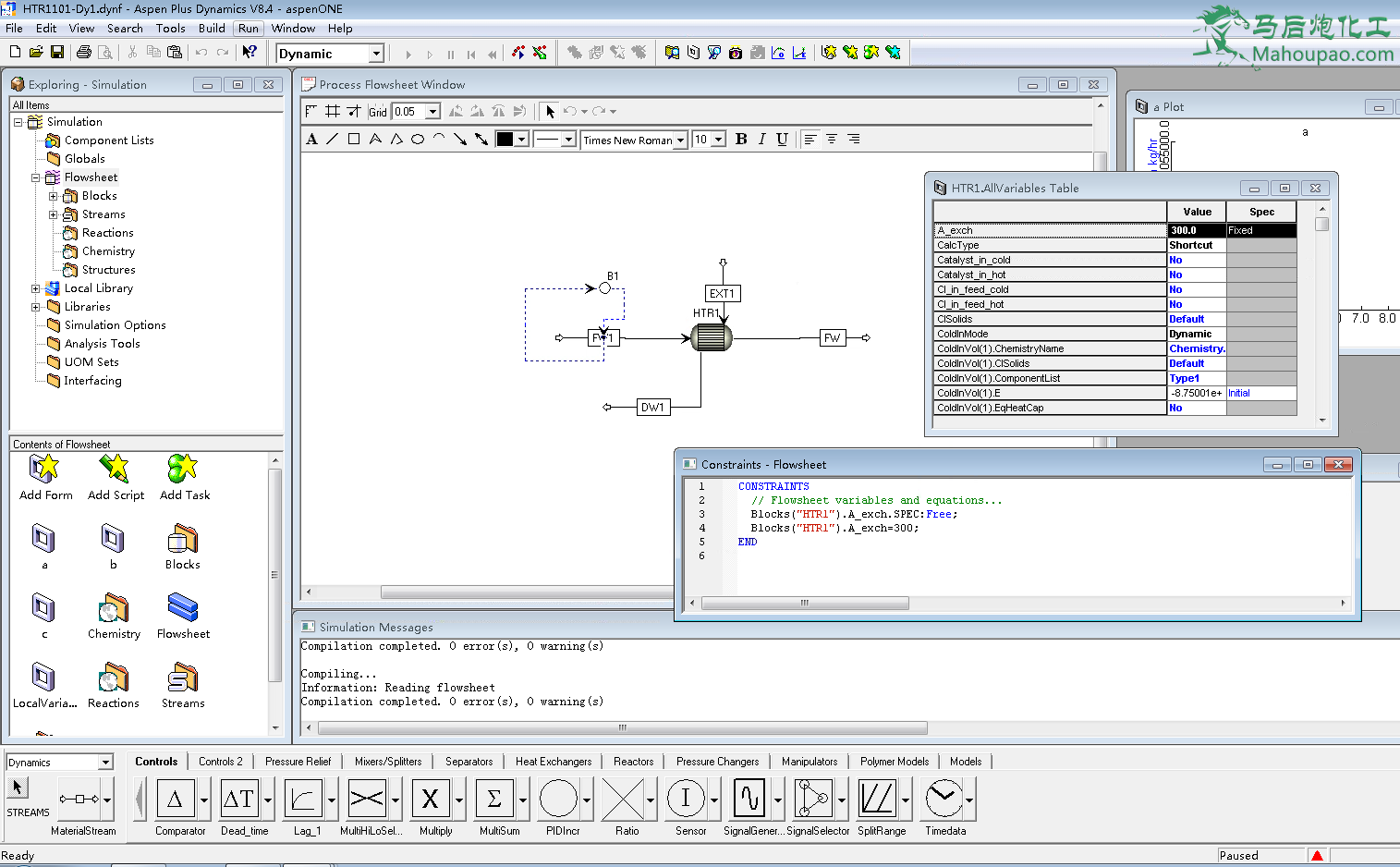Image resolution: width=1400 pixels, height=867 pixels.
Task: Click the Run play icon in toolbar
Action: pyautogui.click(x=408, y=54)
